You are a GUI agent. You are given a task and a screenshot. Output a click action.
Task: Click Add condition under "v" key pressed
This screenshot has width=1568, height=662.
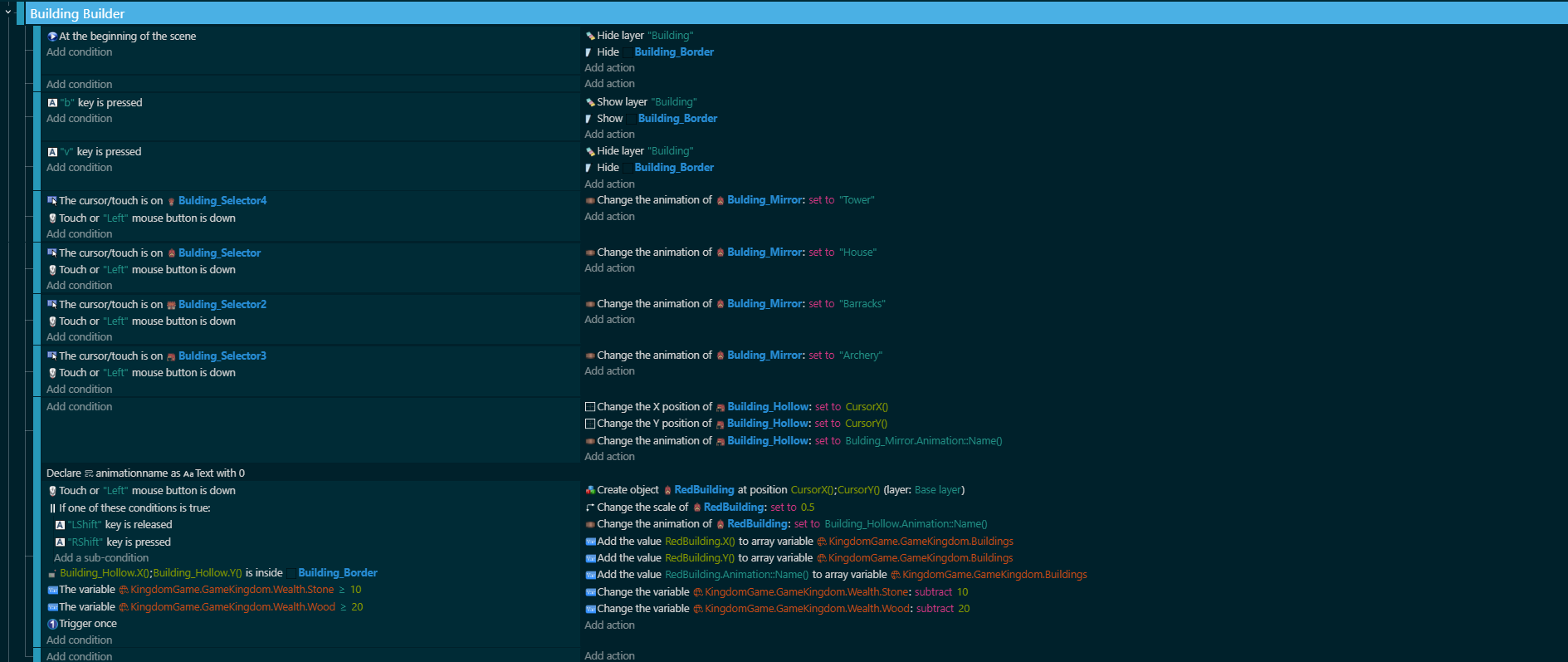click(79, 168)
